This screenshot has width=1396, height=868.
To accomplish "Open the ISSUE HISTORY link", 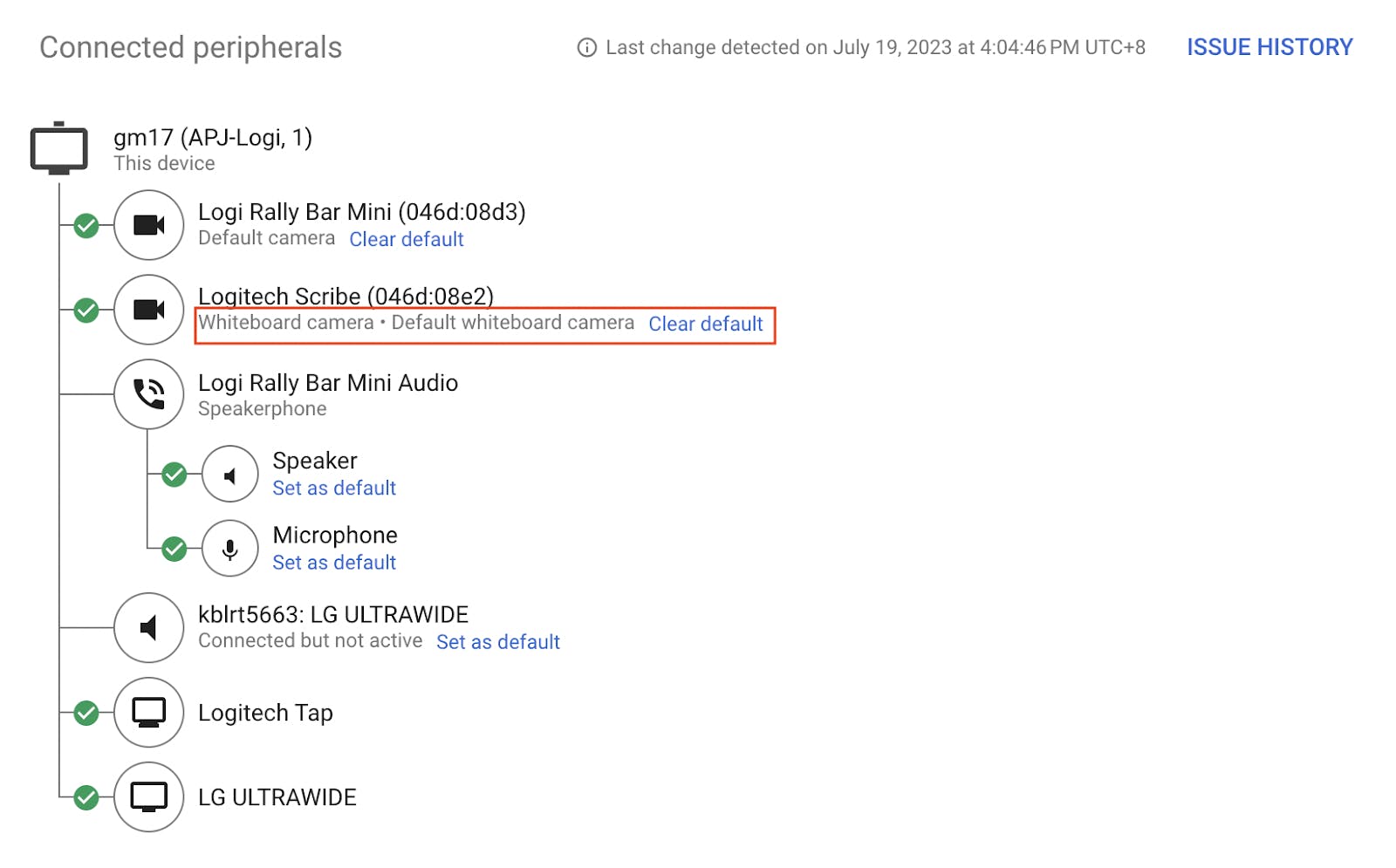I will (x=1269, y=47).
